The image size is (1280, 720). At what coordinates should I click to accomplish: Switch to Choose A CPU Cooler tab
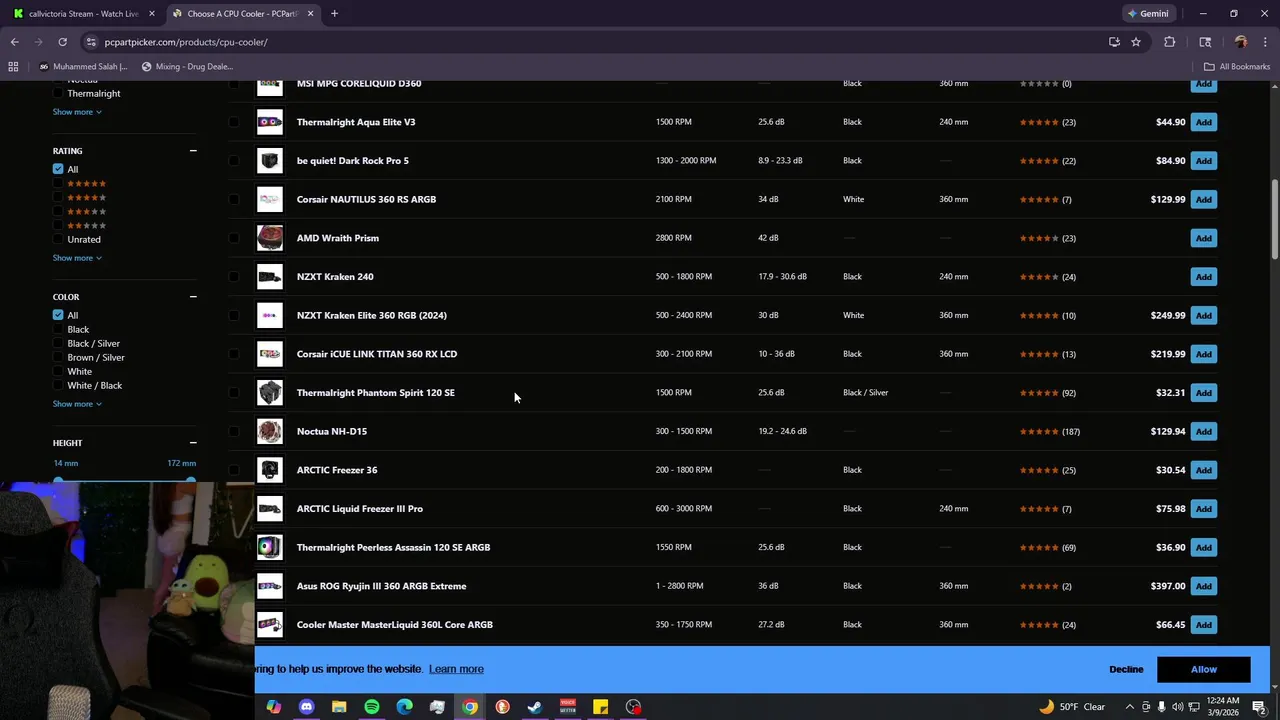[243, 14]
